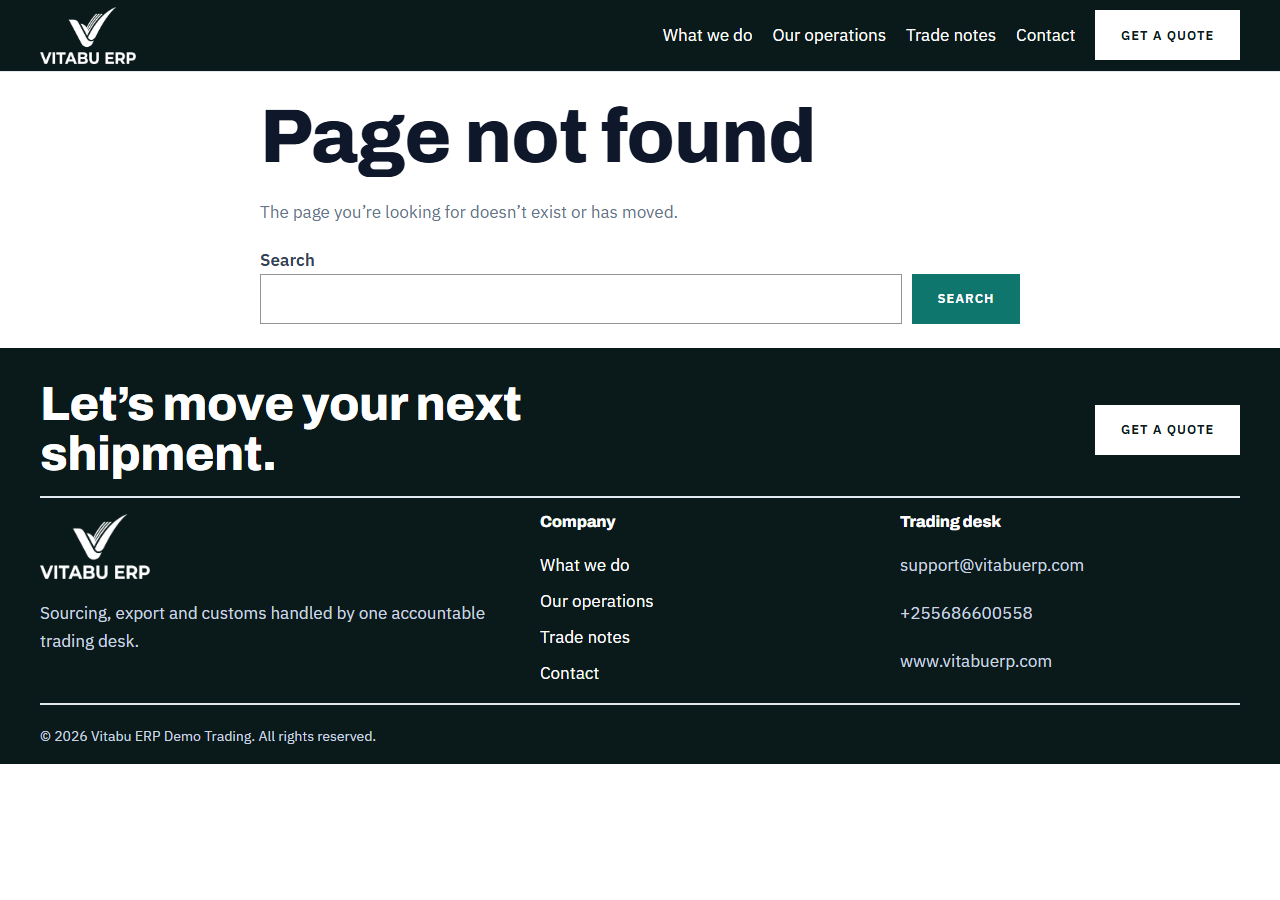Click the Company footer column heading
Screen dimensions: 1280x900
pos(578,521)
